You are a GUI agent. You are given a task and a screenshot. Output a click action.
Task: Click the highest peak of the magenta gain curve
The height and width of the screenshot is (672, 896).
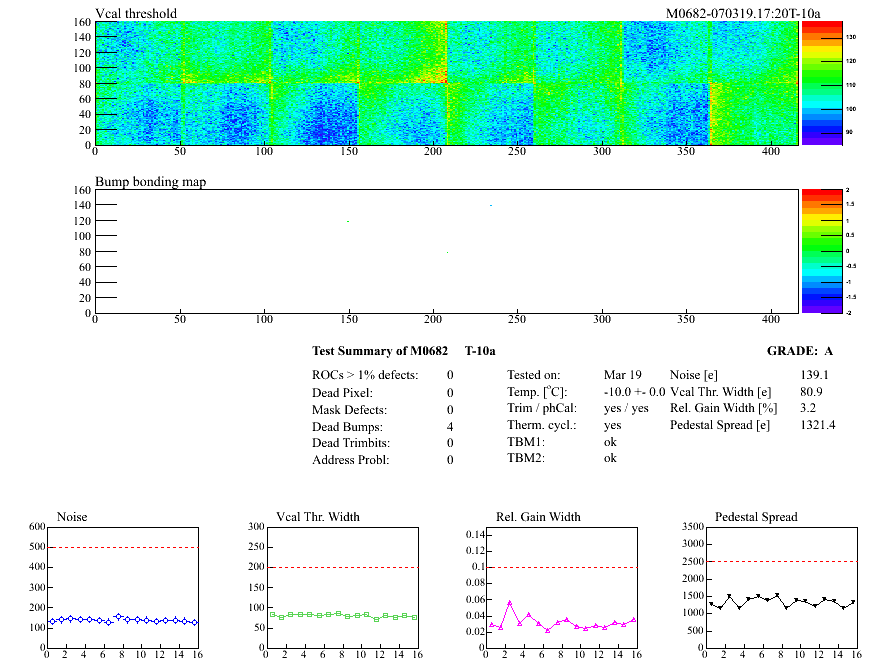point(509,602)
